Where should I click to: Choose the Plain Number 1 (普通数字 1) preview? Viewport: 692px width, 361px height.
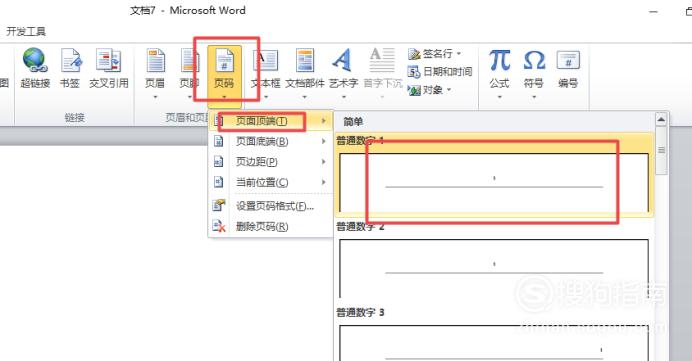click(x=494, y=182)
